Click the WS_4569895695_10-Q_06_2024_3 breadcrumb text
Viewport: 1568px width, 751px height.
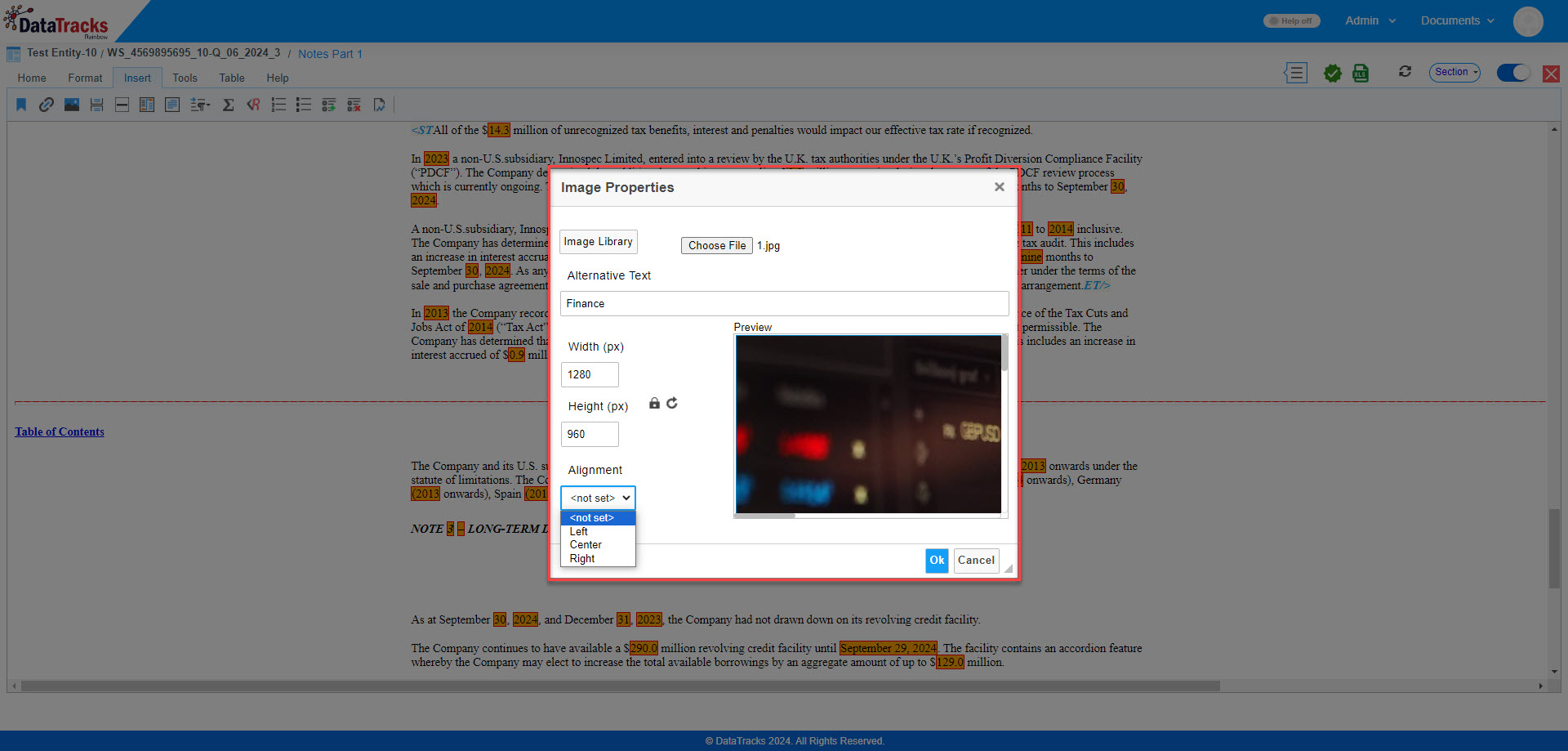tap(194, 53)
